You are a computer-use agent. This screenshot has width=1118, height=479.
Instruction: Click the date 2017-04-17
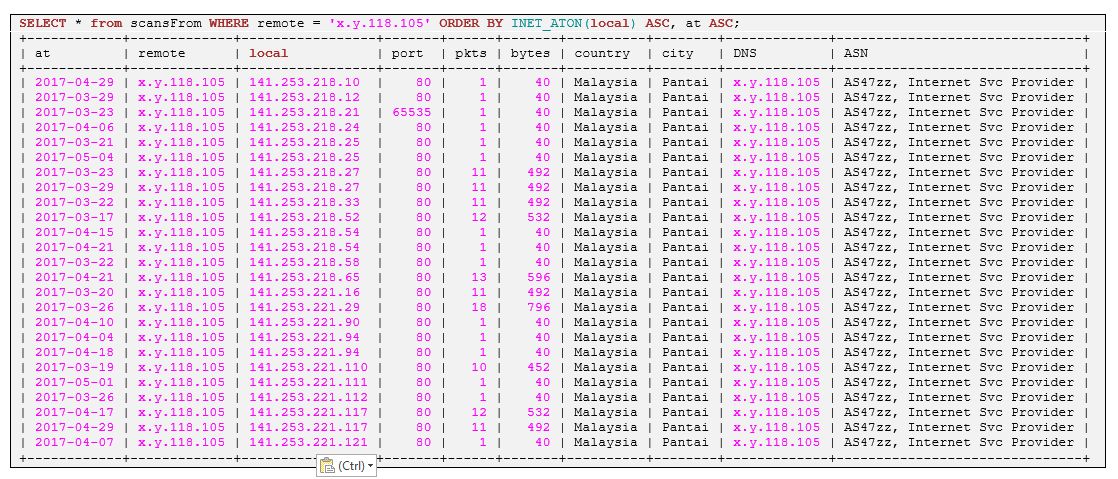(x=74, y=412)
